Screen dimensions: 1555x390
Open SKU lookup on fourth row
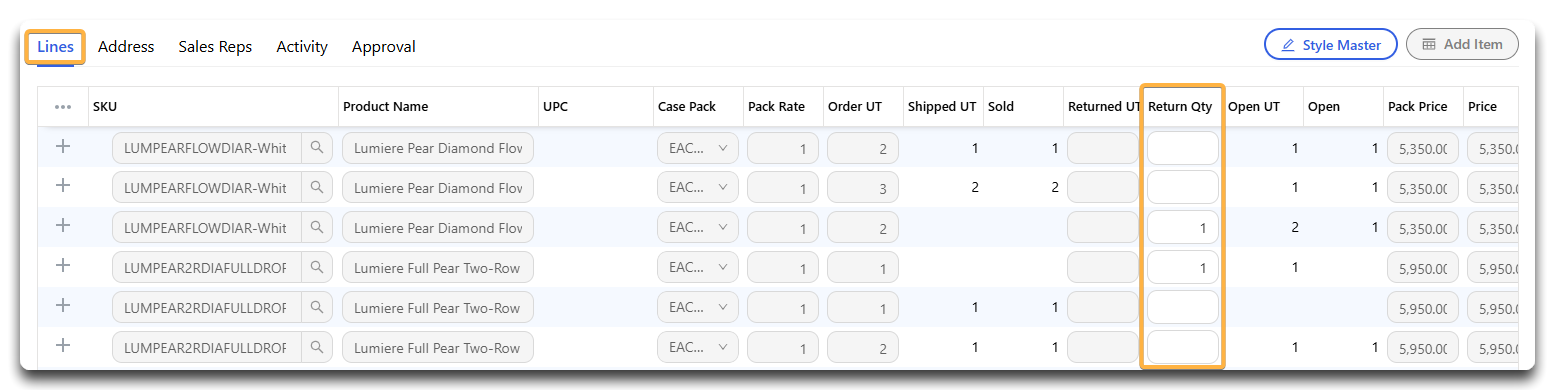[x=317, y=268]
